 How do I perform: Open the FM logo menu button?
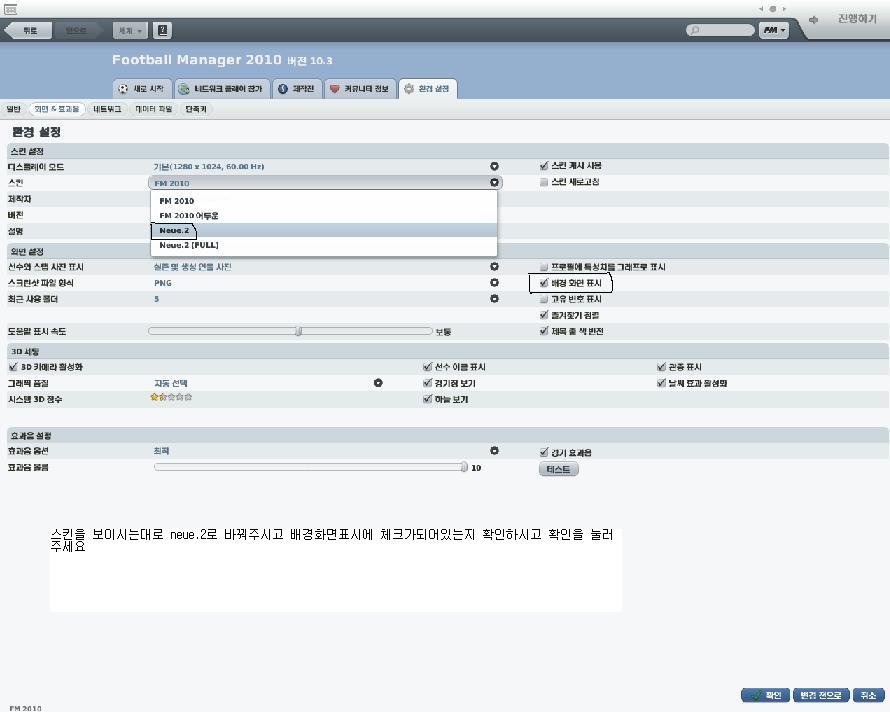pyautogui.click(x=773, y=31)
